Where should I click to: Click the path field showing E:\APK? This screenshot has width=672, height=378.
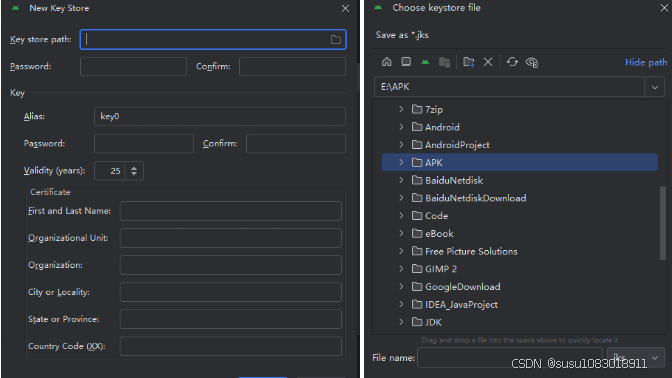510,87
